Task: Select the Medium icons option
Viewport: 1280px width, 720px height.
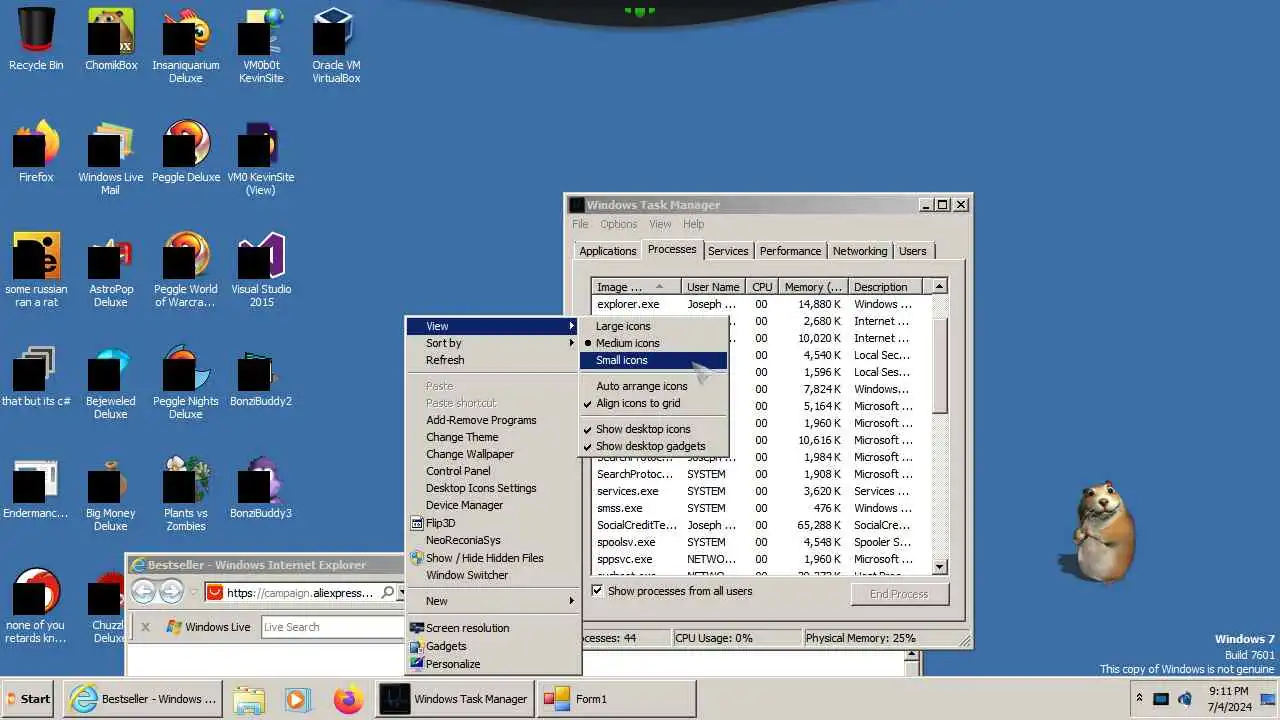Action: 654,343
